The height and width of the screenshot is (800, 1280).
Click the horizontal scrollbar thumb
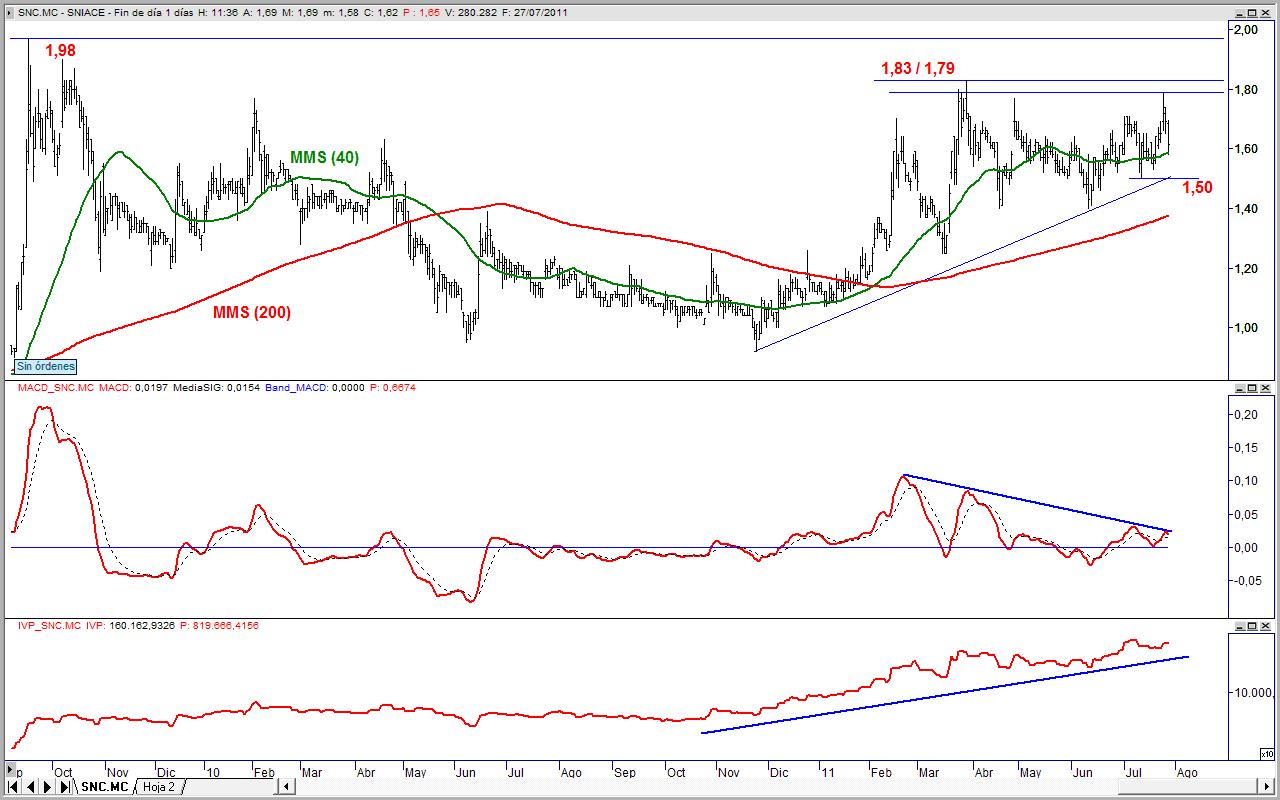coord(1187,786)
